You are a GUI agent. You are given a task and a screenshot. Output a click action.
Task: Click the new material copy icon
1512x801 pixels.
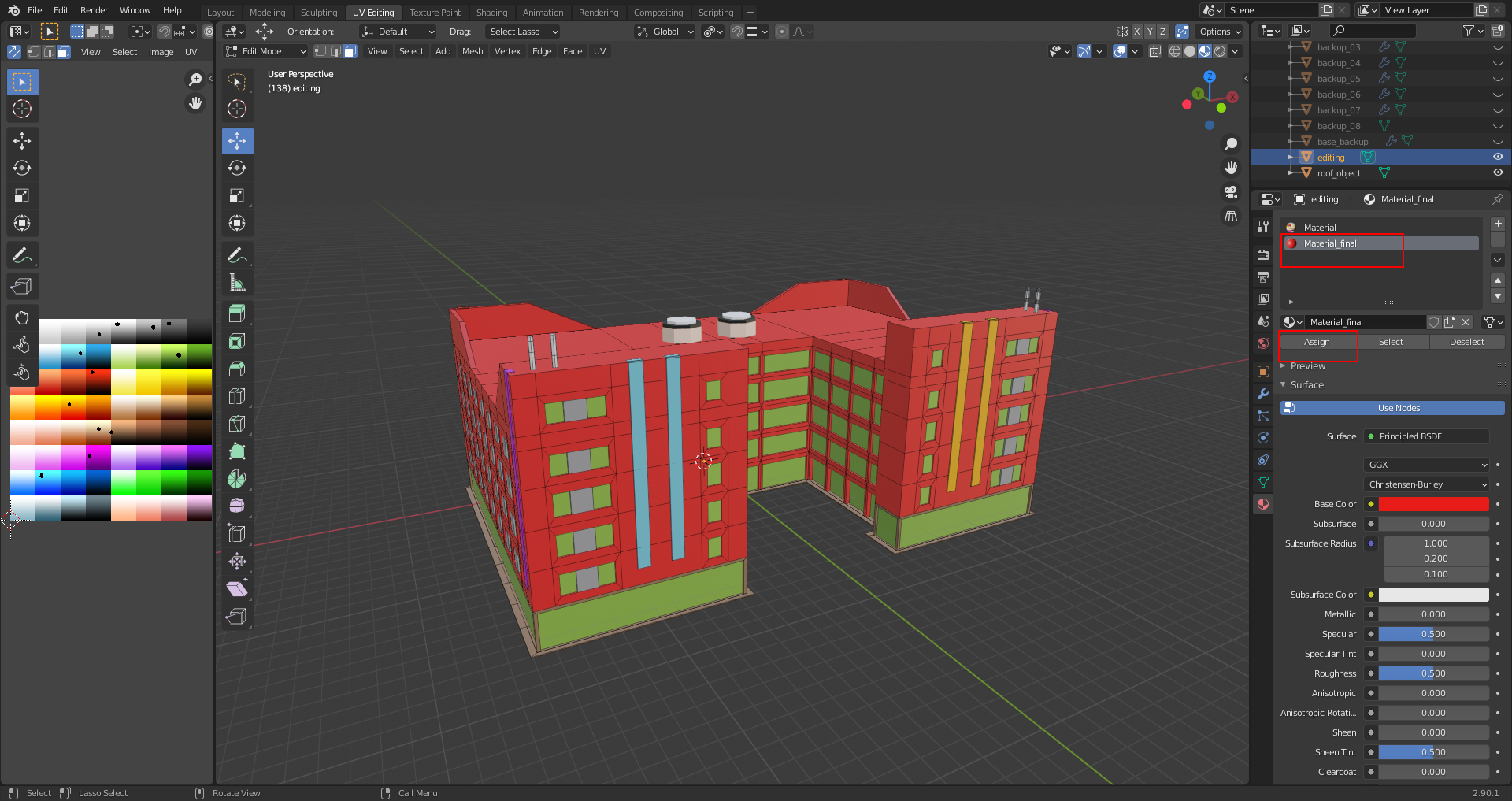[1450, 322]
